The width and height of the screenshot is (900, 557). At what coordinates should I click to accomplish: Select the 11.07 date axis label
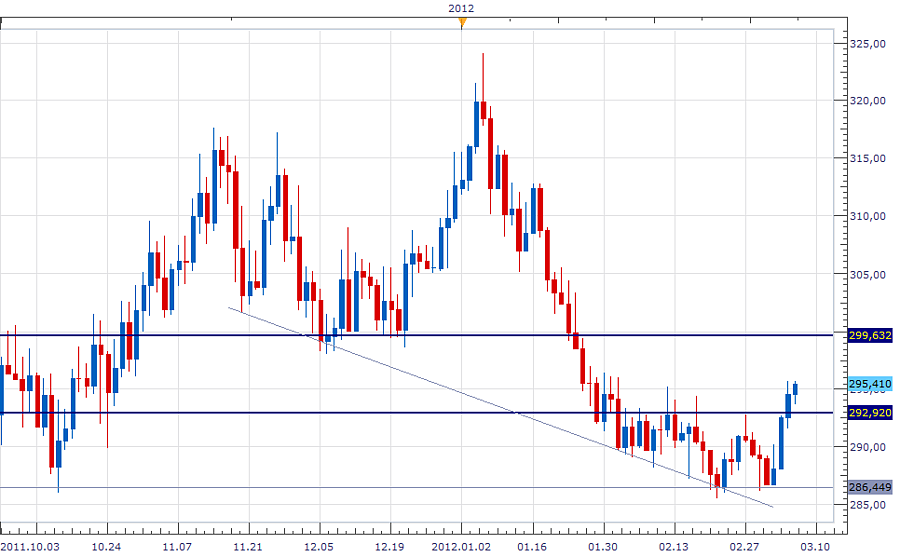(x=177, y=546)
